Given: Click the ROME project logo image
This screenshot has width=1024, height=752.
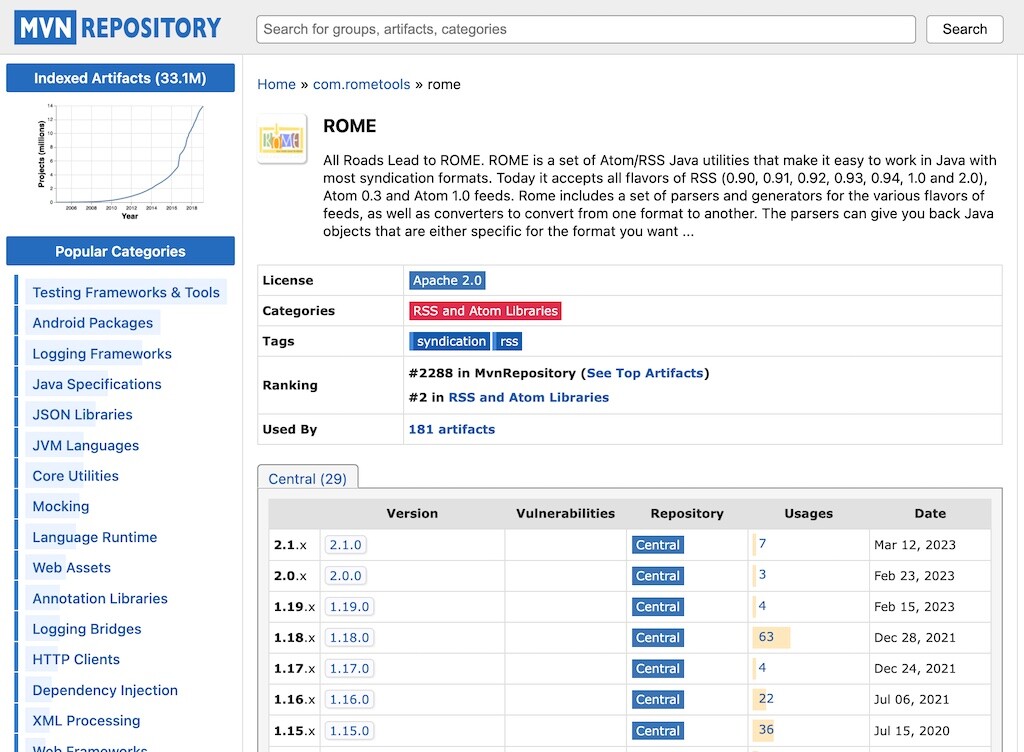Looking at the screenshot, I should (282, 139).
